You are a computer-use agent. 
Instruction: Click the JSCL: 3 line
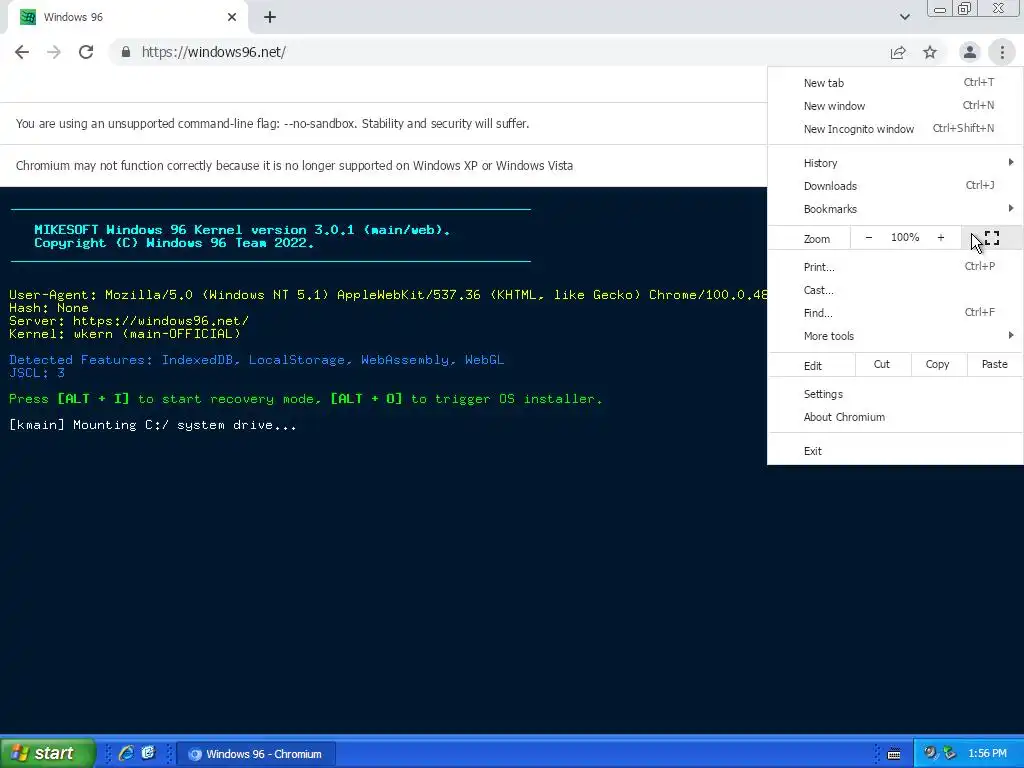37,373
